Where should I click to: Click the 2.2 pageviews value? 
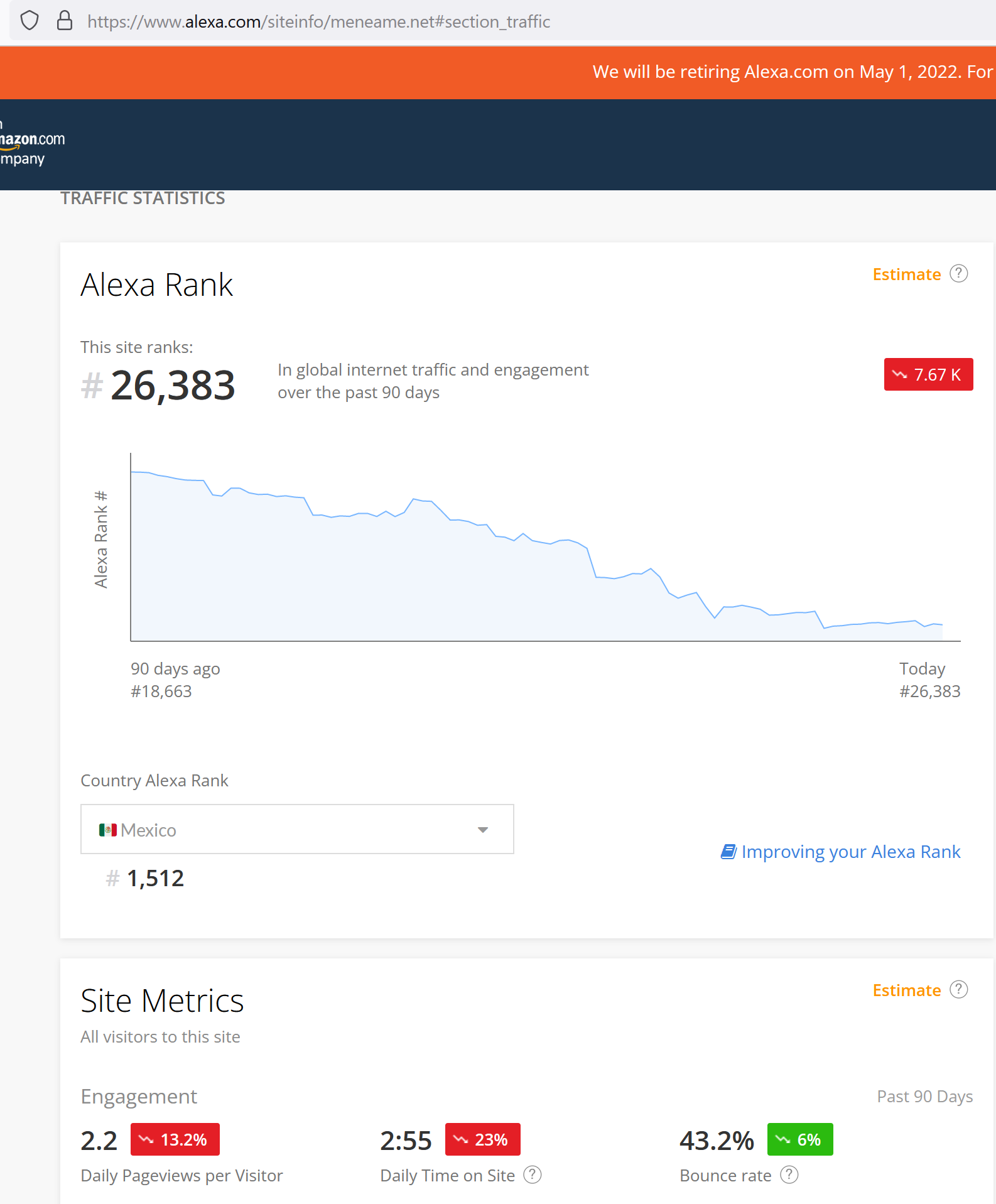click(x=99, y=1141)
